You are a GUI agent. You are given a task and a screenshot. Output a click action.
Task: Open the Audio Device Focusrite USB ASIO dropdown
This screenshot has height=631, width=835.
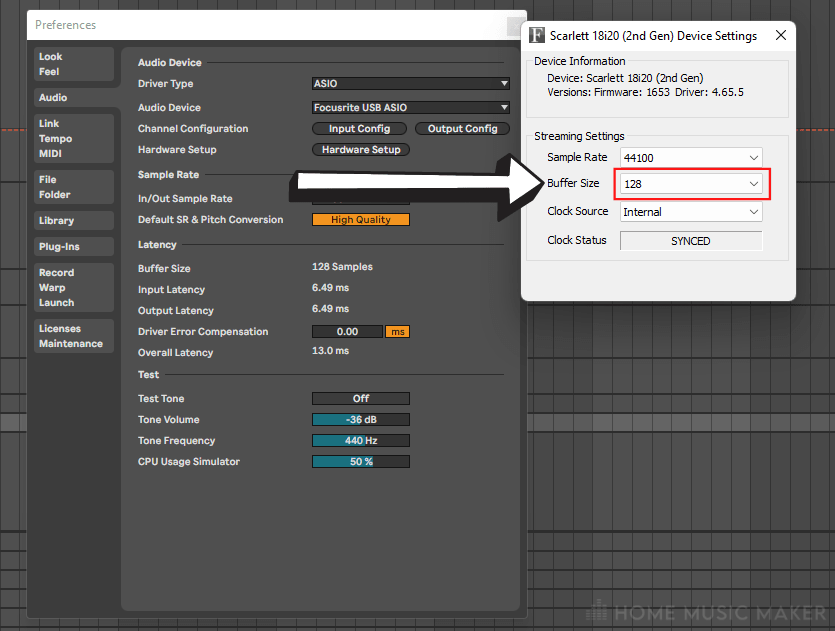[411, 108]
